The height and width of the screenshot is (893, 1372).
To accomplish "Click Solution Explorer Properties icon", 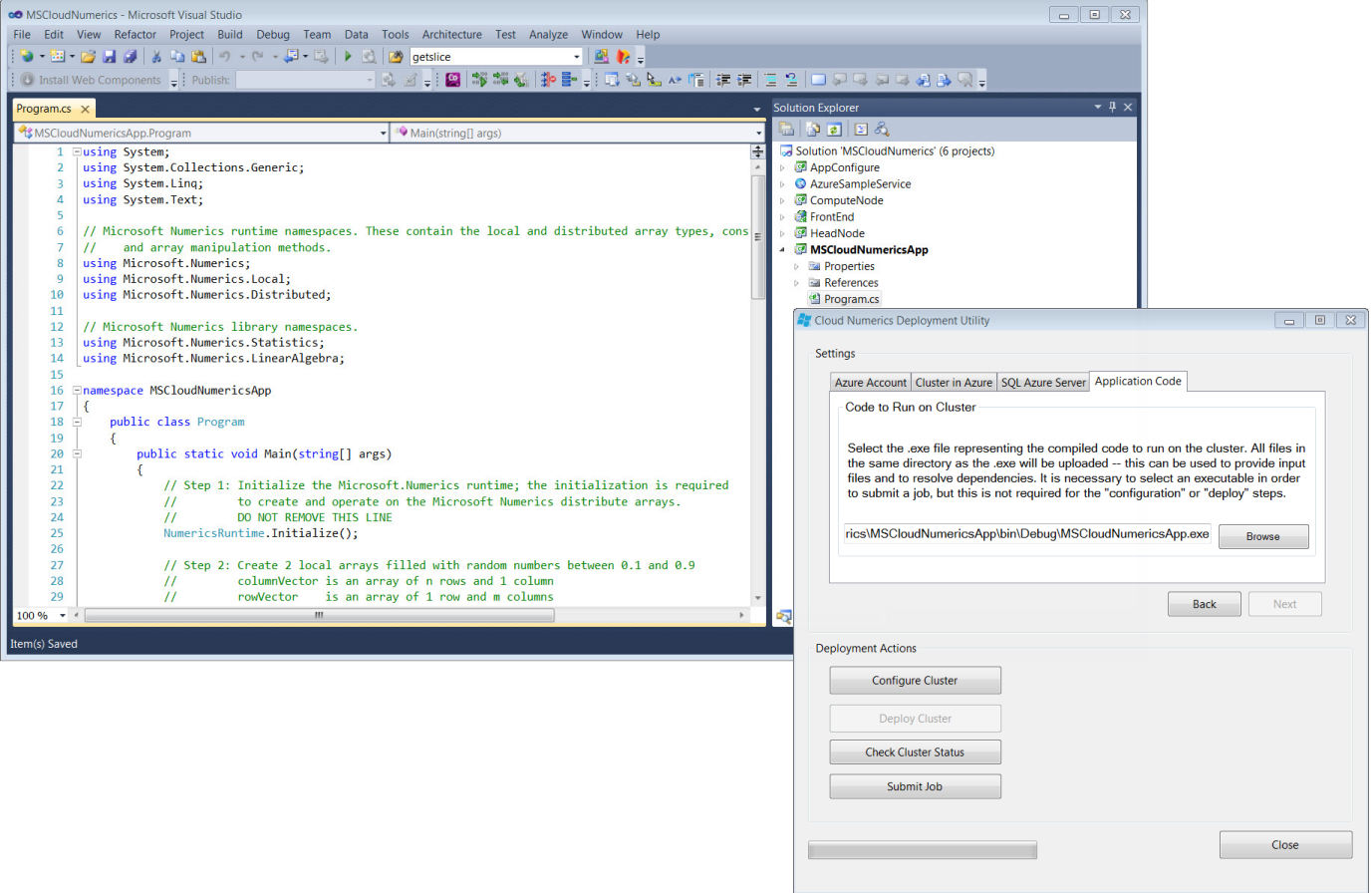I will 786,130.
